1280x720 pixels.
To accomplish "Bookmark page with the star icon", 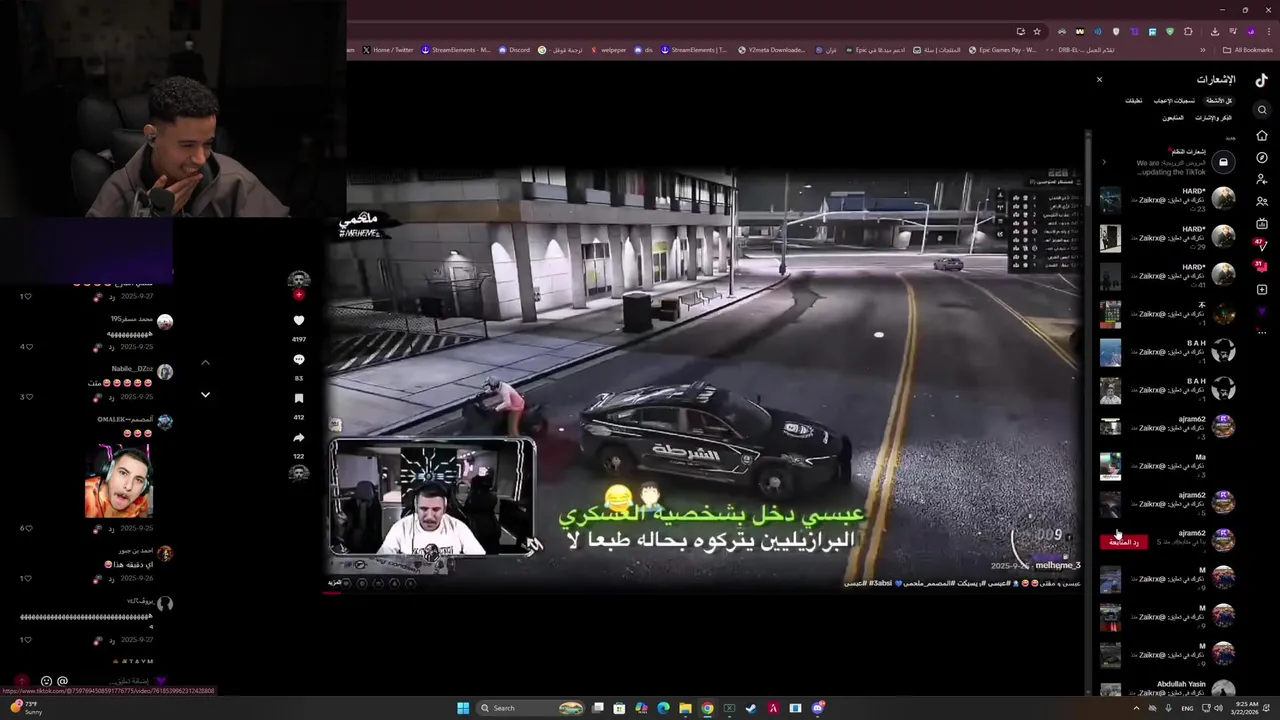I will [x=1037, y=31].
